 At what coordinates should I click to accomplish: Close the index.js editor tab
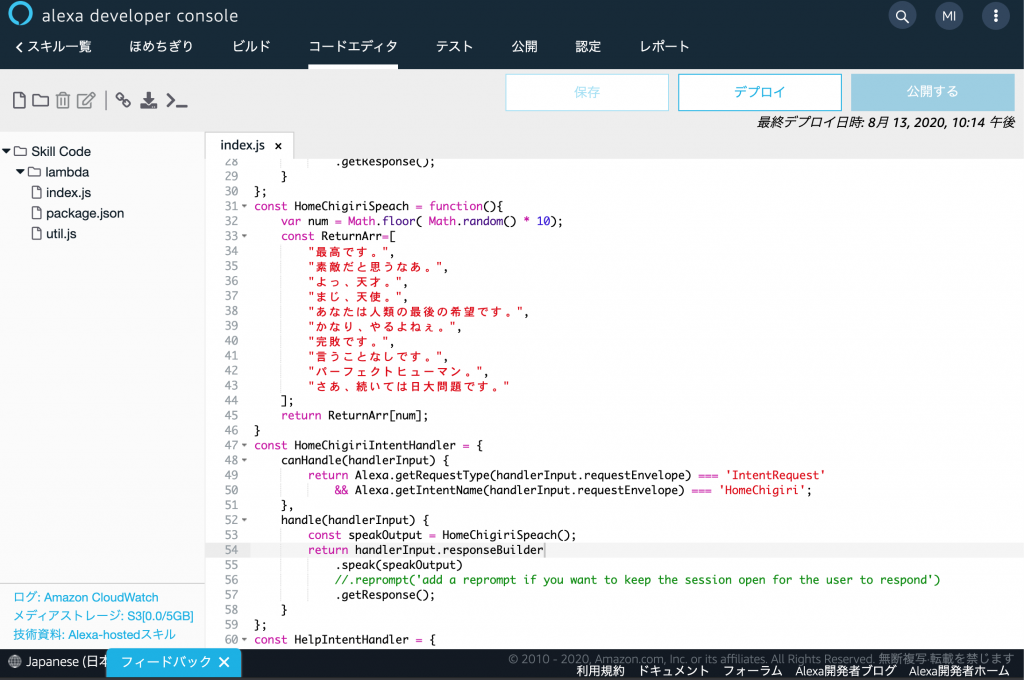[278, 146]
